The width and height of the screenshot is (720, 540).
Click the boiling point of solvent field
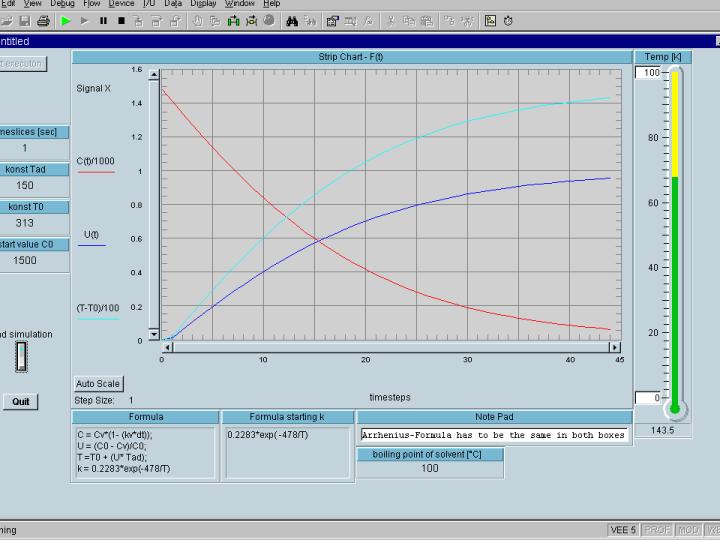[430, 468]
